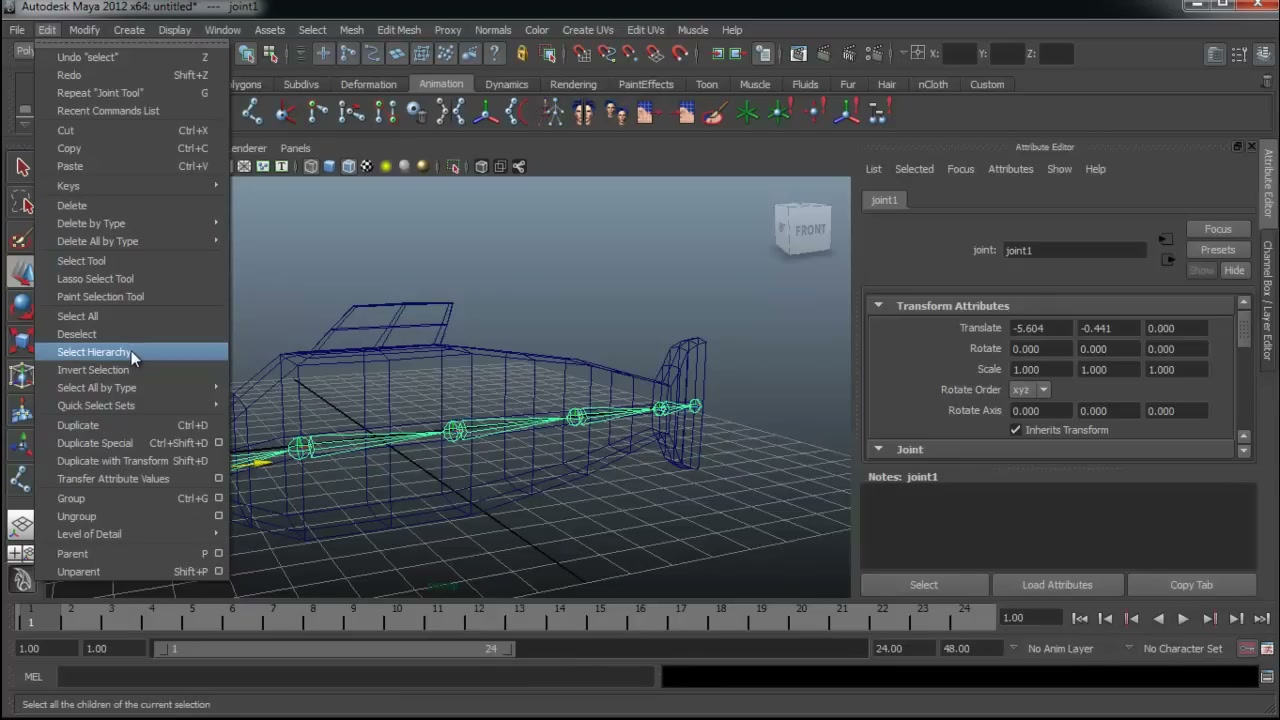Toggle textured checker viewport icon
This screenshot has width=1280, height=720.
tap(367, 167)
